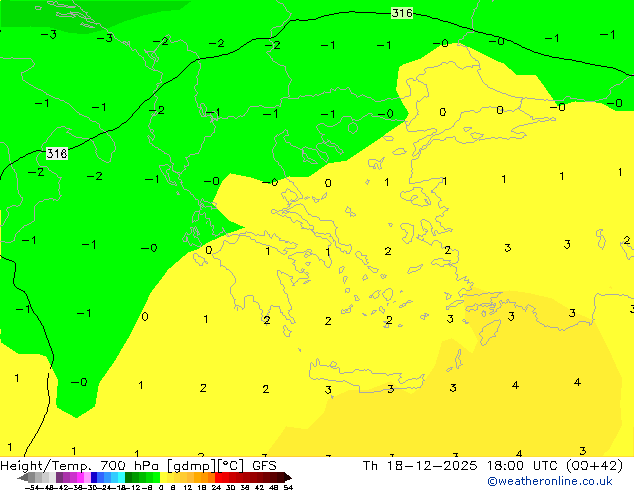The height and width of the screenshot is (490, 634).
Task: Pick the cyan swatch in the legend bar
Action: [118, 477]
